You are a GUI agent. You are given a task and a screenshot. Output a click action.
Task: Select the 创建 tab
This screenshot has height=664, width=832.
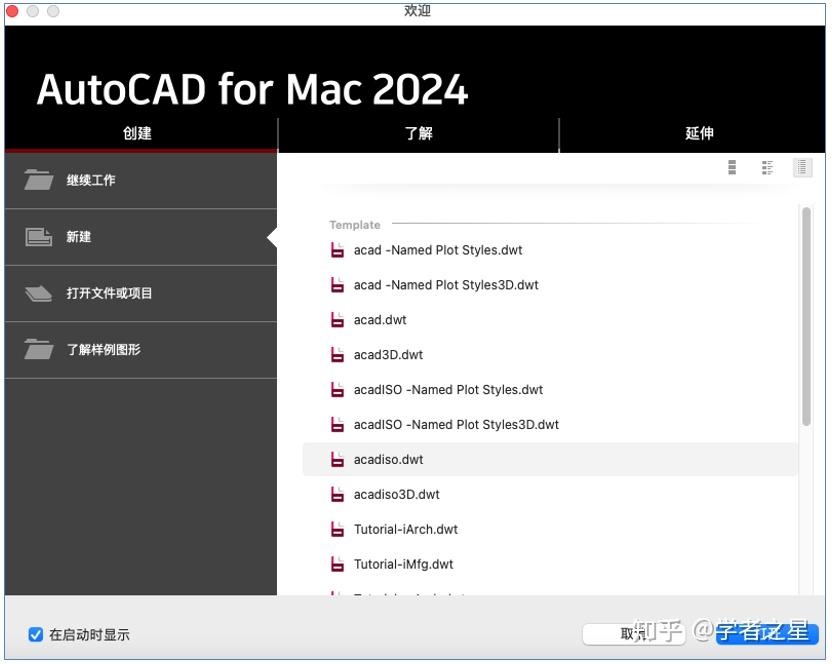coord(138,133)
